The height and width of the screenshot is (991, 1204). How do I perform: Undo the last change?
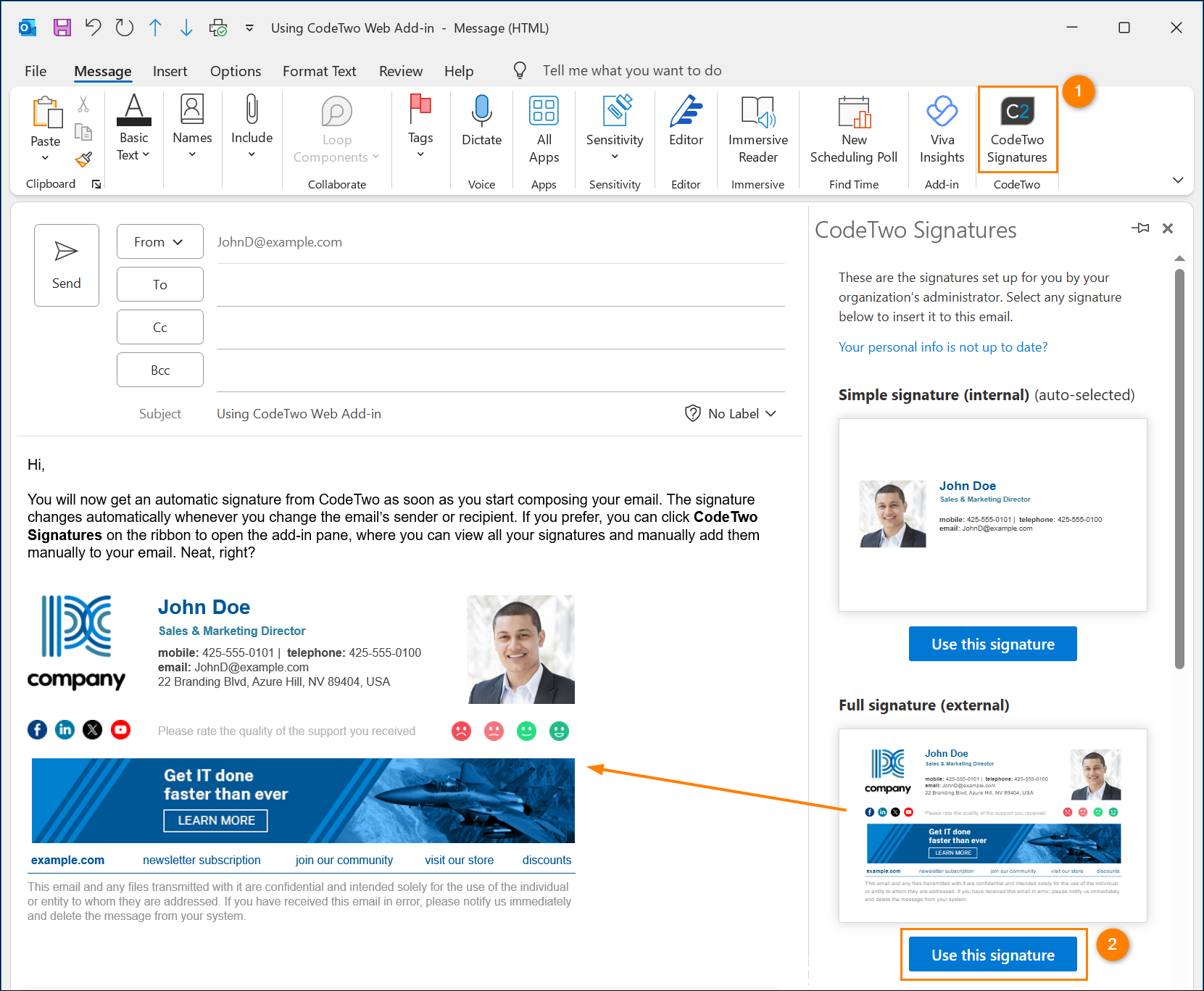click(93, 28)
